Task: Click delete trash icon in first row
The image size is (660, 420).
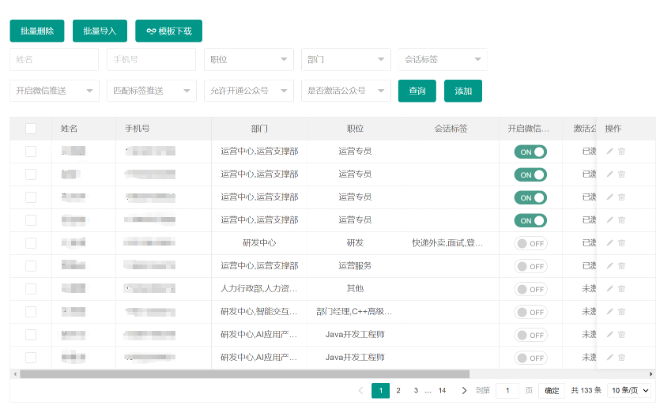Action: [x=622, y=151]
